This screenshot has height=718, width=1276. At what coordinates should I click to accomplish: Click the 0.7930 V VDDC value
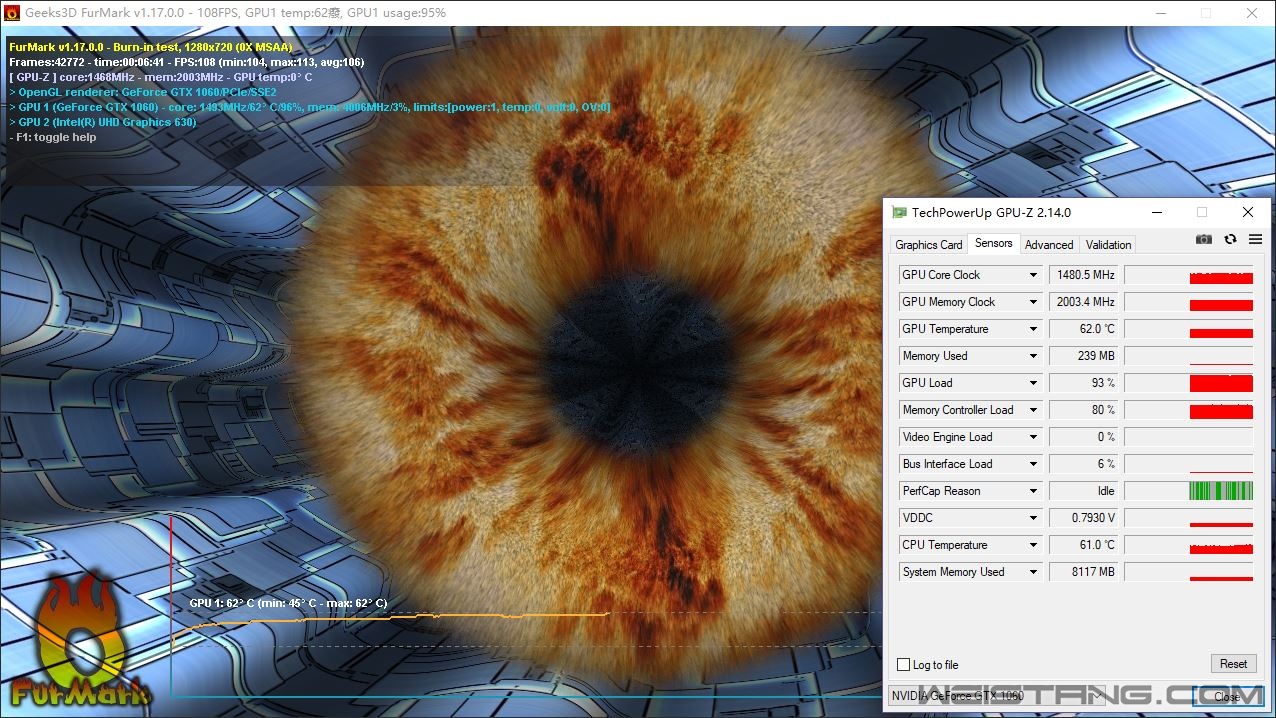tap(1083, 518)
